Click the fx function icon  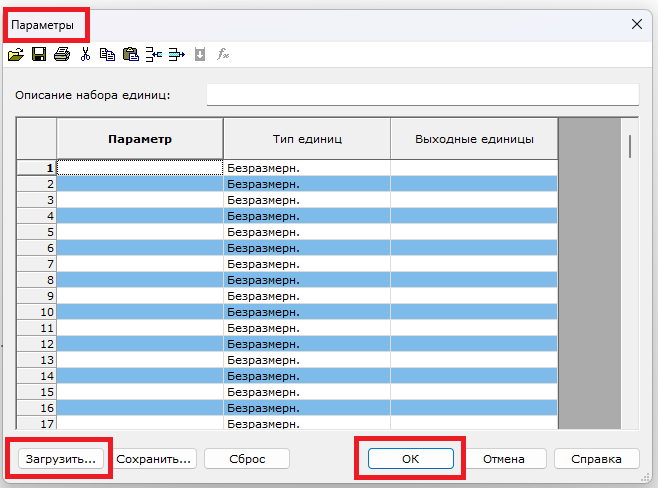point(224,55)
